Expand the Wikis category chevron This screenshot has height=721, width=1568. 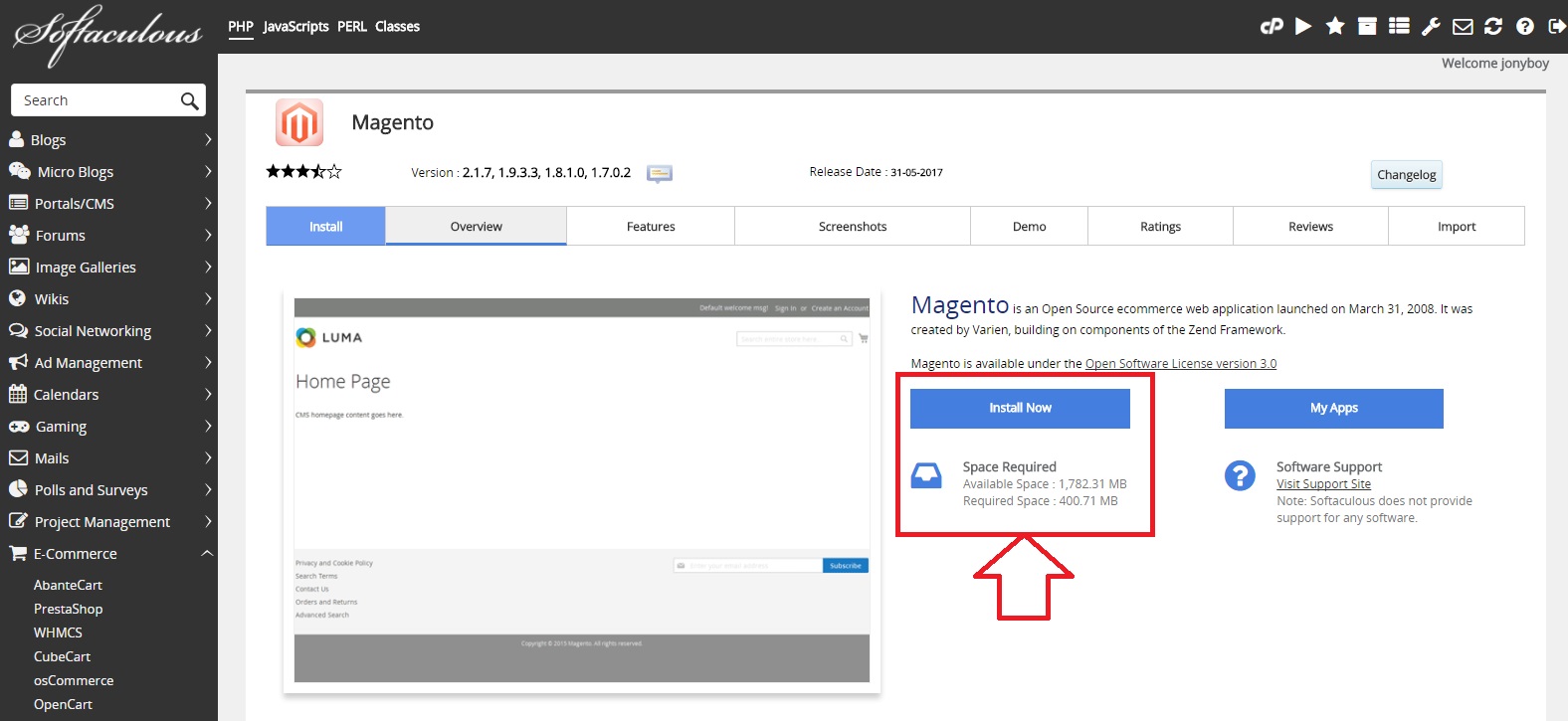pos(208,298)
